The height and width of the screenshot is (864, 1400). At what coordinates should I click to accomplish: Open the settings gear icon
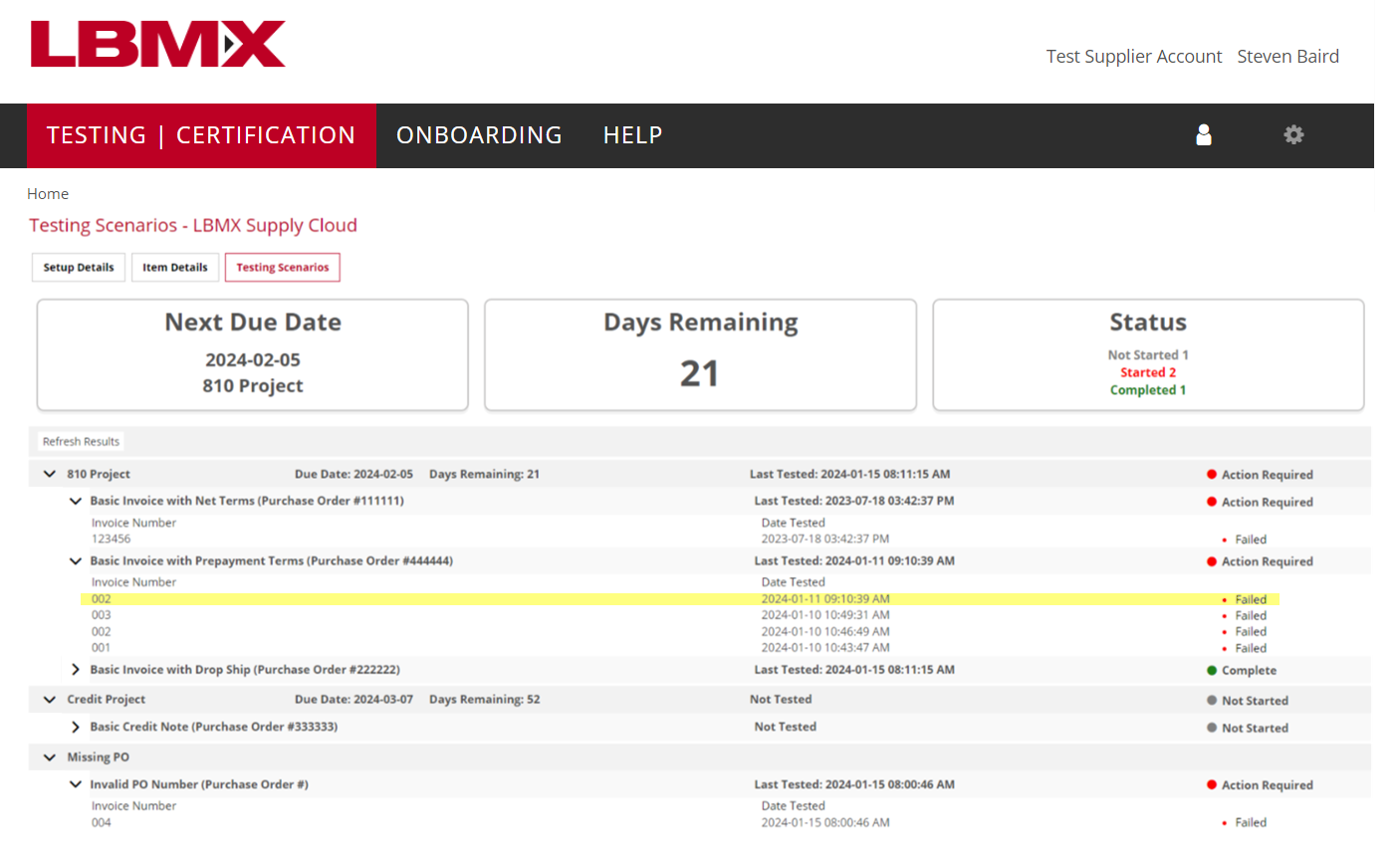1293,134
